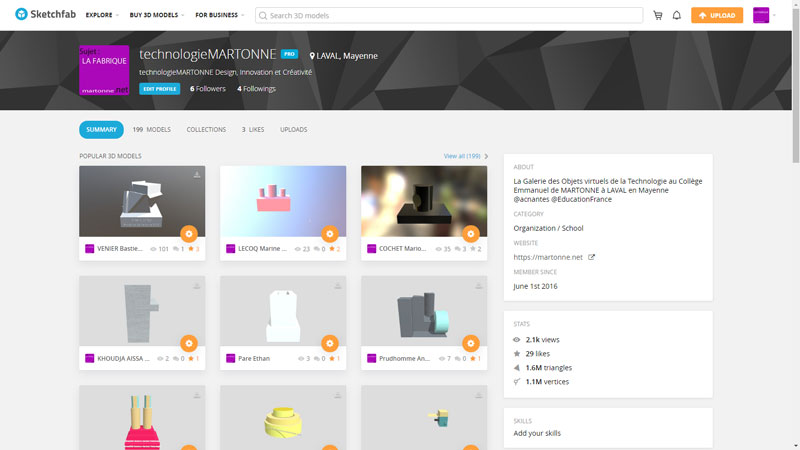Image resolution: width=800 pixels, height=450 pixels.
Task: Click the 2.1k views stat
Action: coord(542,340)
